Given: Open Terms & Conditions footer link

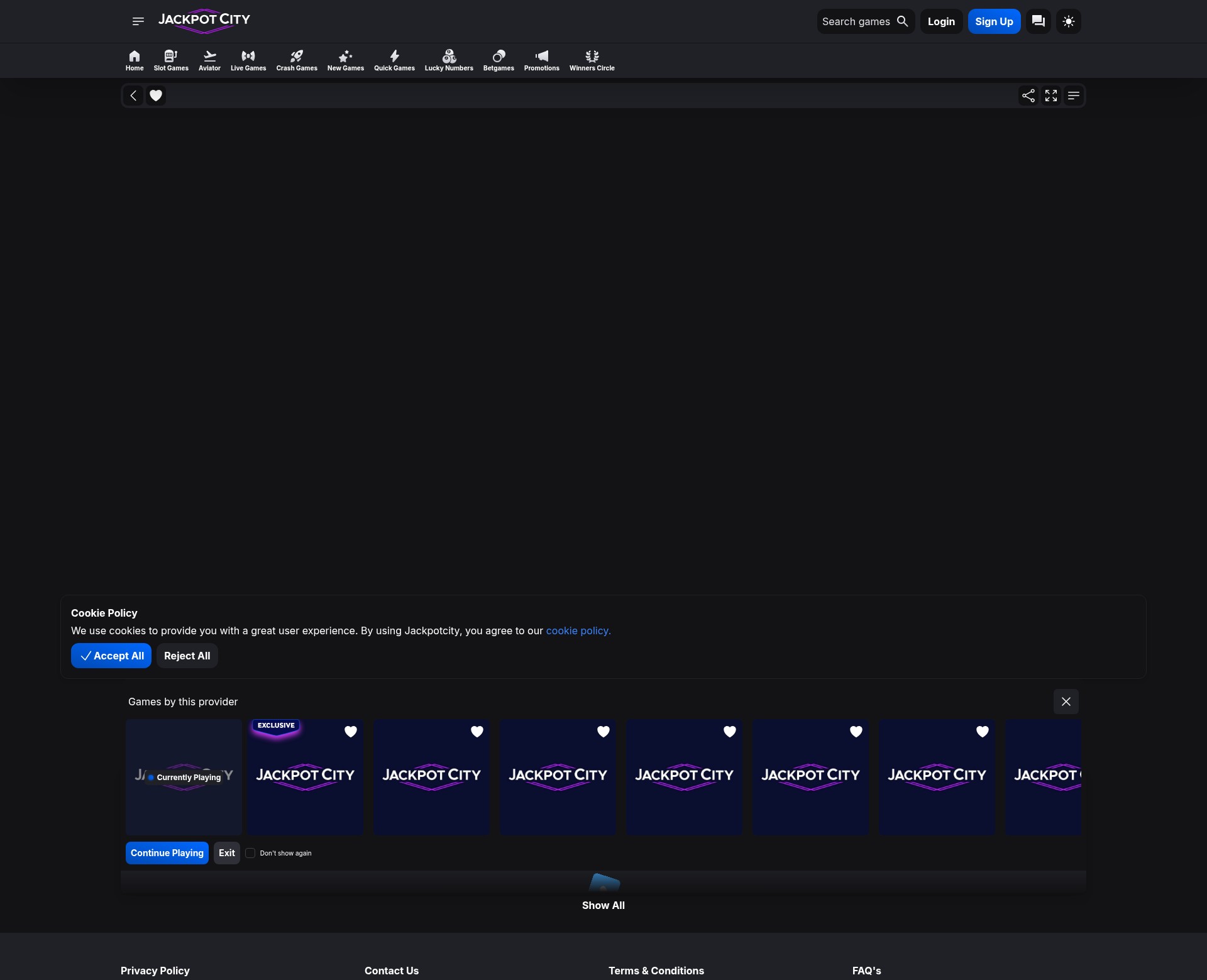Looking at the screenshot, I should coord(656,971).
